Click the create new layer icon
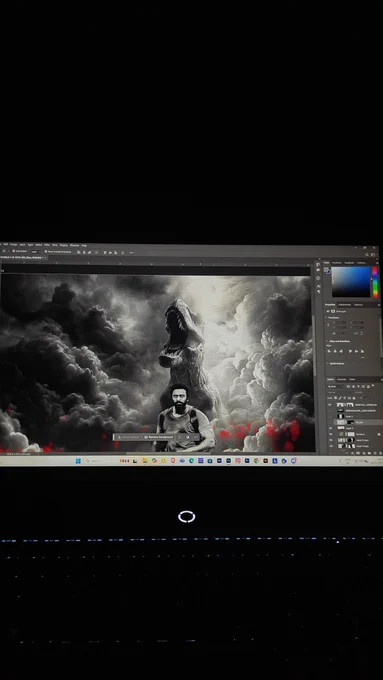 375,453
